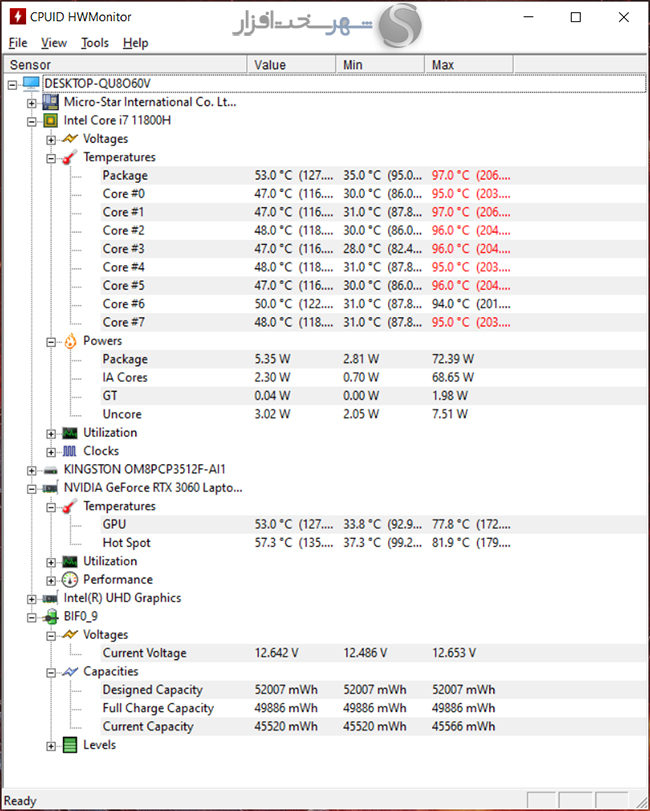The height and width of the screenshot is (811, 650).
Task: Expand the CPU Voltages node
Action: pyautogui.click(x=51, y=139)
